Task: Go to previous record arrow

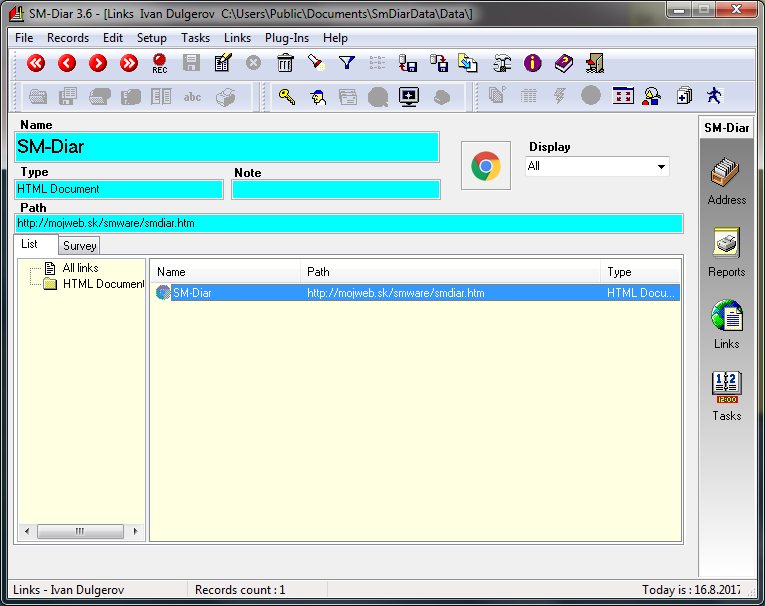Action: [x=67, y=63]
